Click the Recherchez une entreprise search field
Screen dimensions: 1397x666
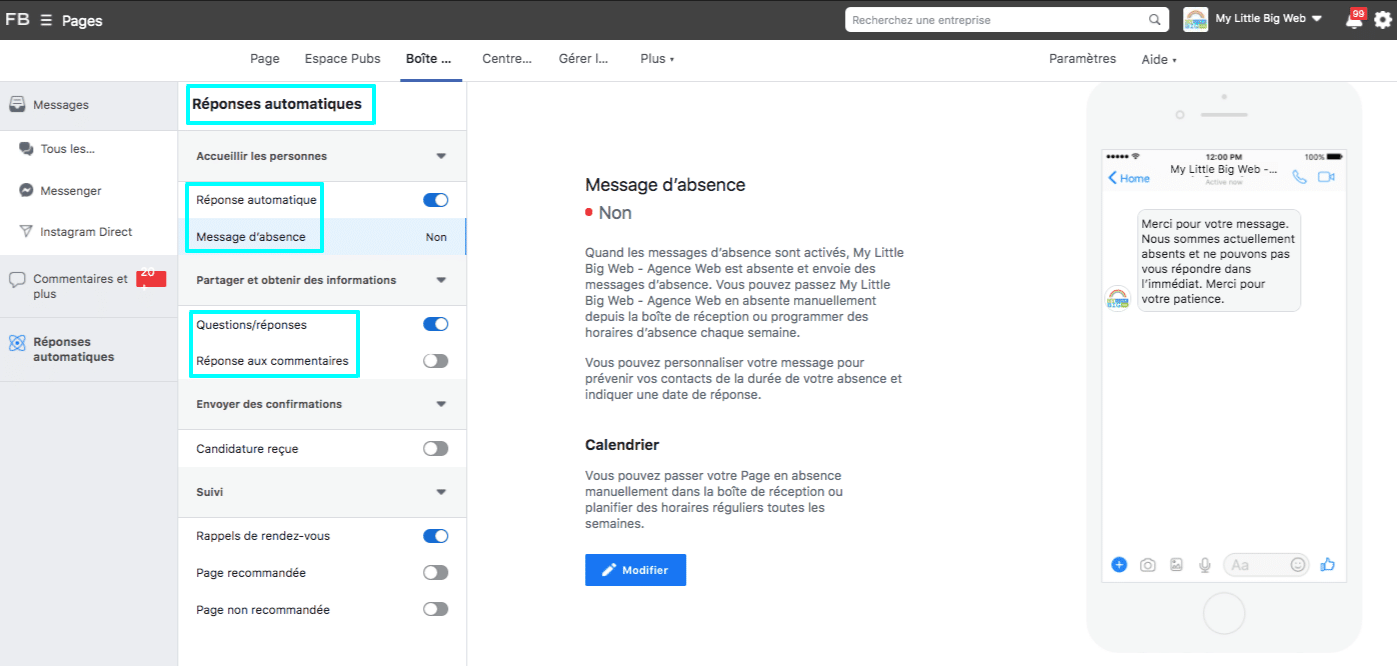point(995,20)
